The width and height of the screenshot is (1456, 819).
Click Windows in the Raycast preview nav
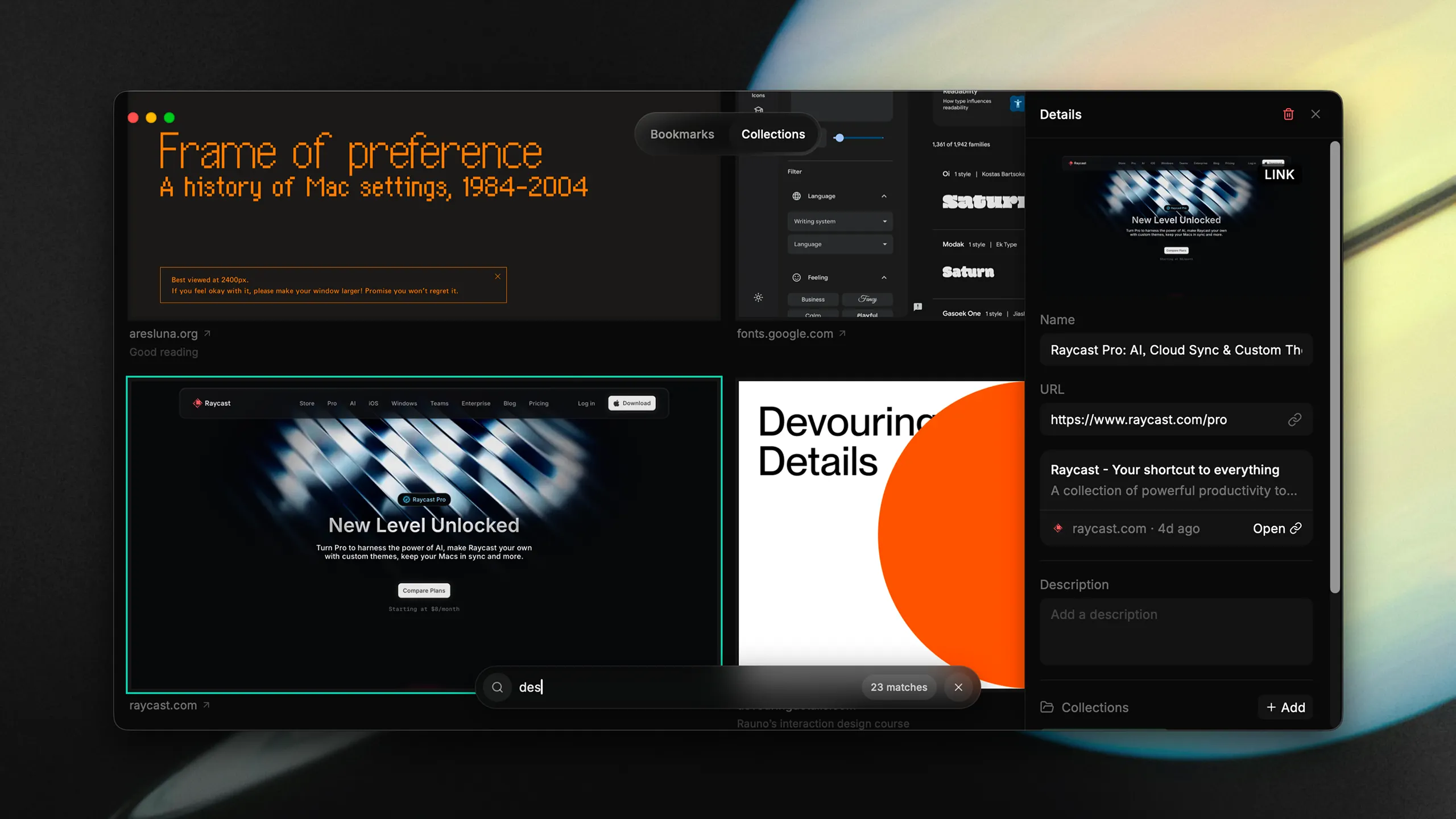click(x=404, y=403)
